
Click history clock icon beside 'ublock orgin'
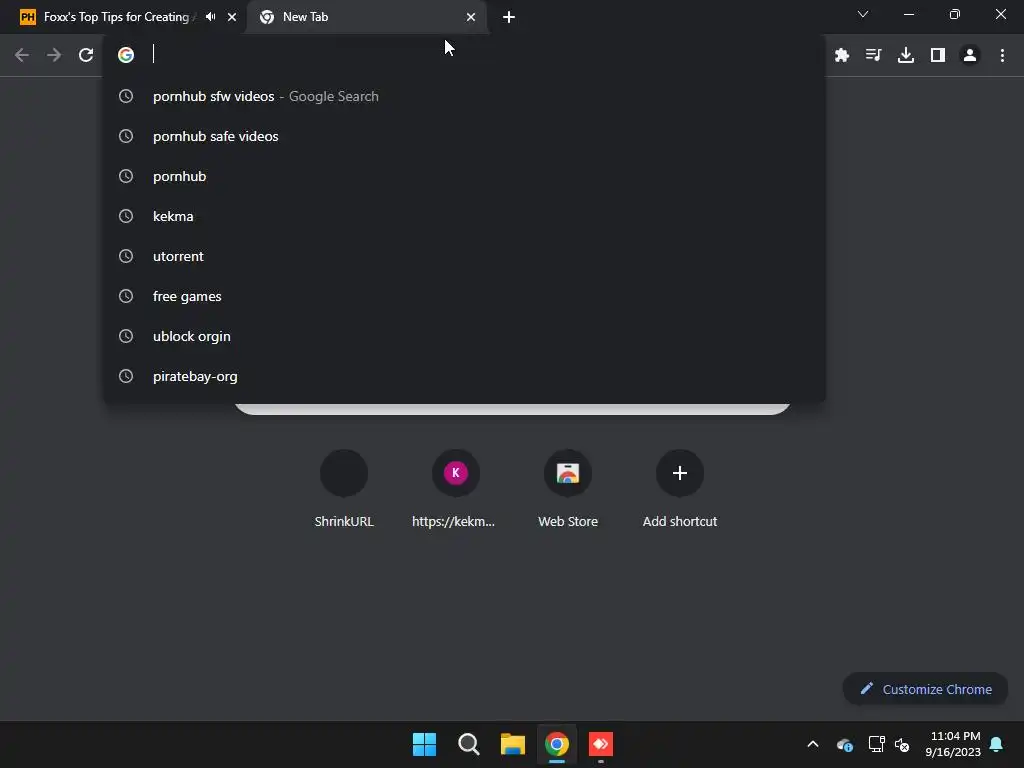126,336
